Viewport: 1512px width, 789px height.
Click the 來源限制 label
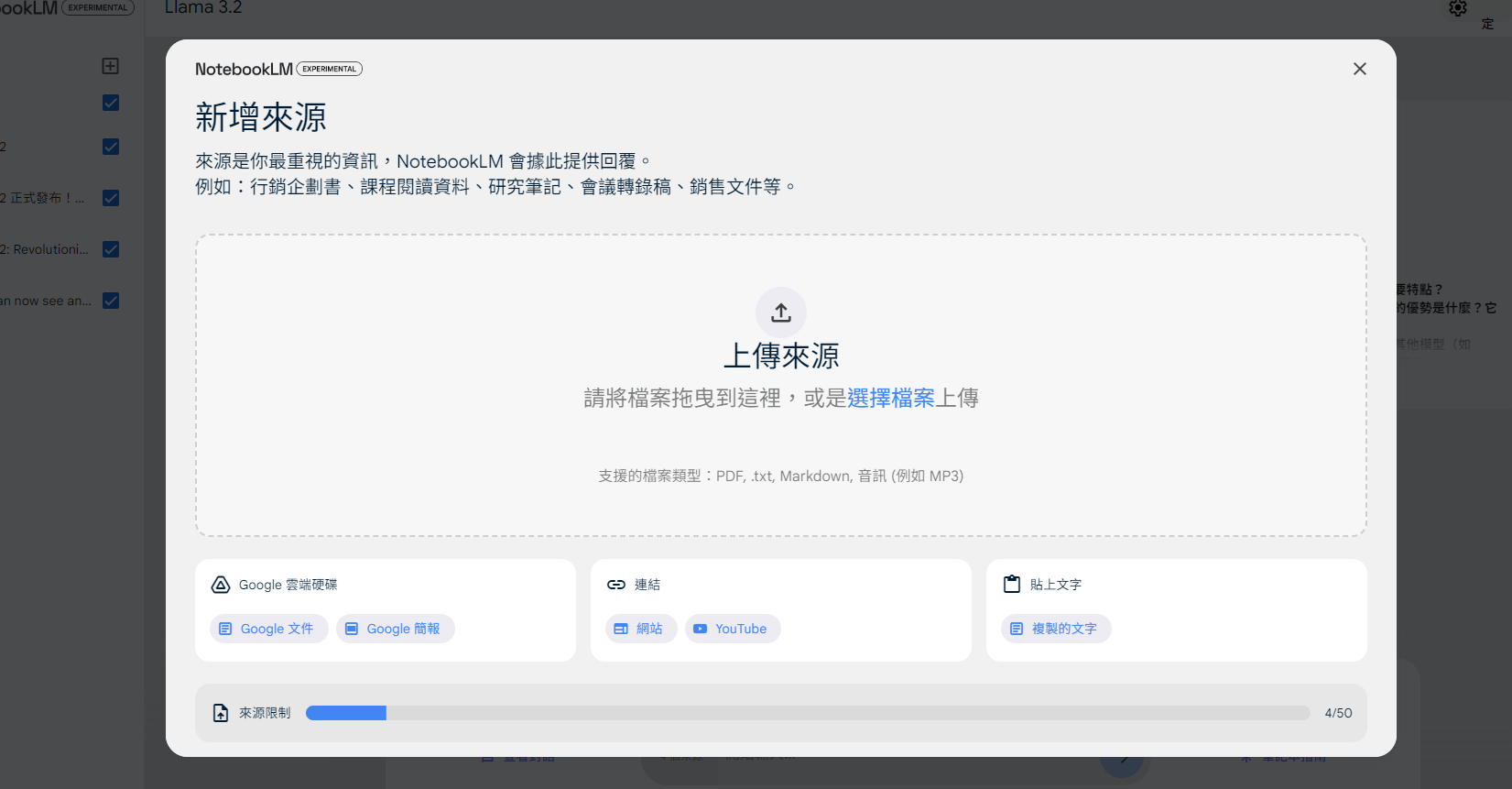pos(265,713)
